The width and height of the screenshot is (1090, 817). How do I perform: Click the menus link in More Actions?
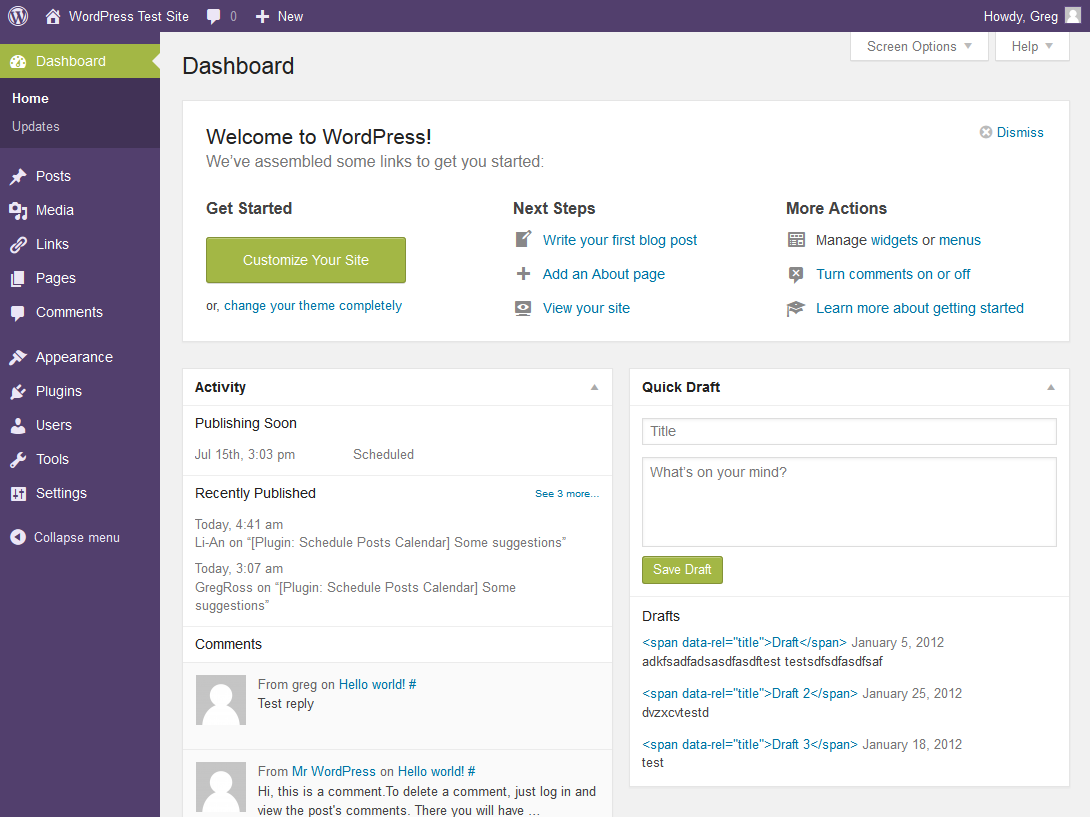pos(959,240)
